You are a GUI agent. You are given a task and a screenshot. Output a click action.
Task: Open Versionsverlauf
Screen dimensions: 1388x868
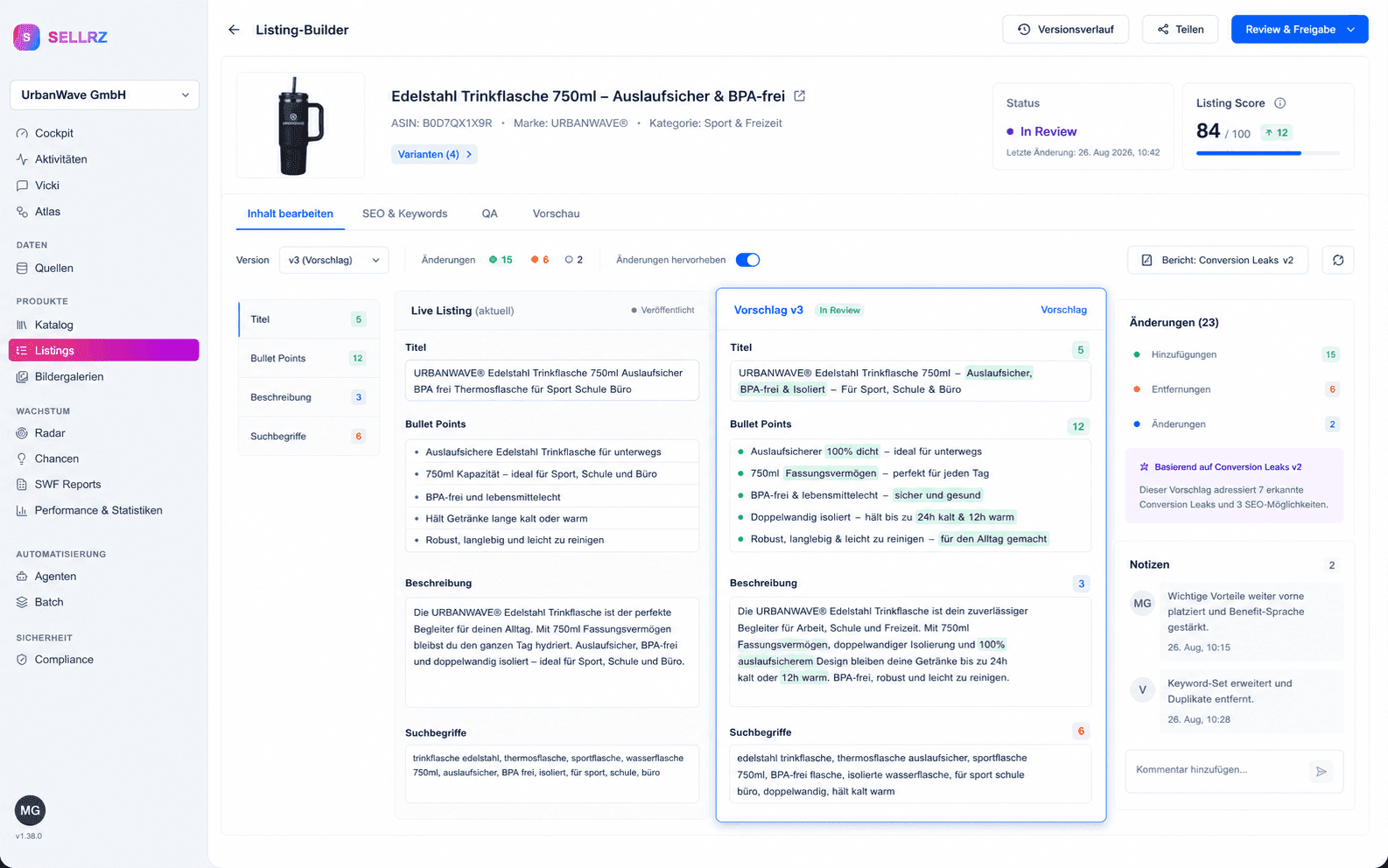click(x=1065, y=30)
